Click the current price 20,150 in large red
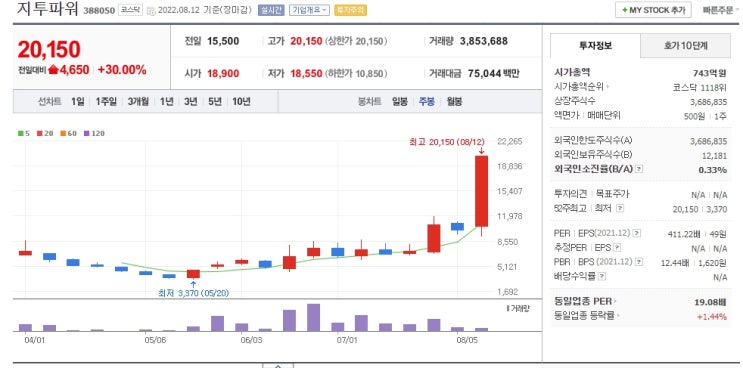743x368 pixels. pyautogui.click(x=49, y=50)
